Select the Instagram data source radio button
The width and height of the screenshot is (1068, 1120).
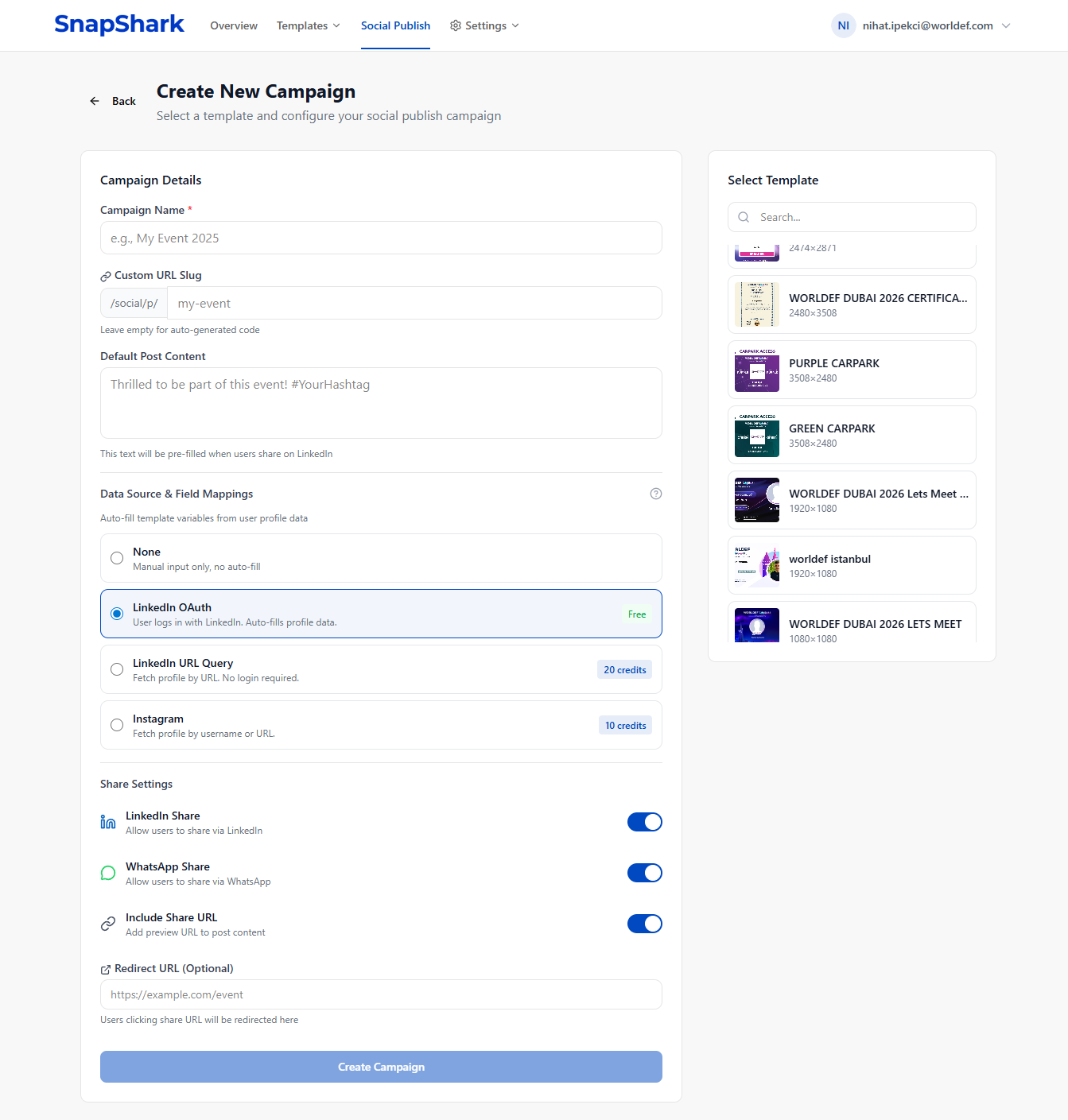[x=116, y=725]
